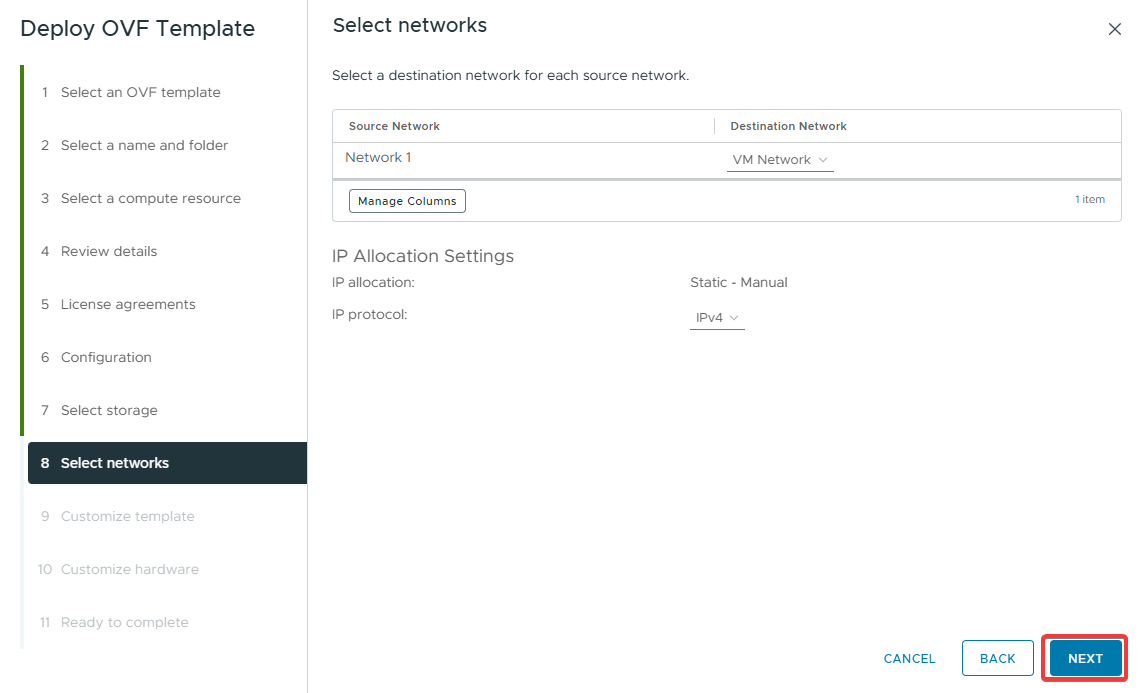Open step 2 Select a name and folder
Screen dimensions: 1142x693
144,145
